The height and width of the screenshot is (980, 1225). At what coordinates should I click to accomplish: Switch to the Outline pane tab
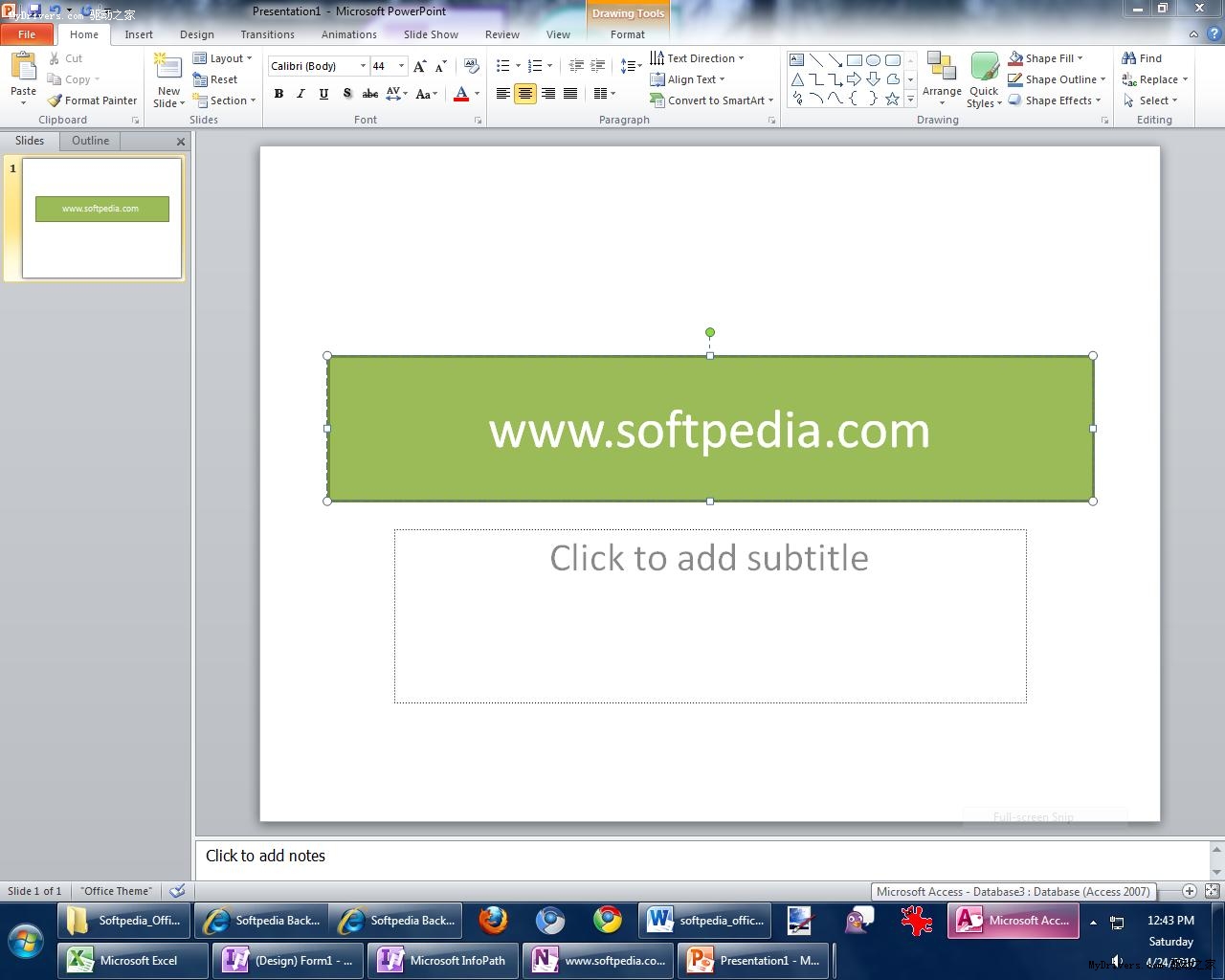pos(90,141)
